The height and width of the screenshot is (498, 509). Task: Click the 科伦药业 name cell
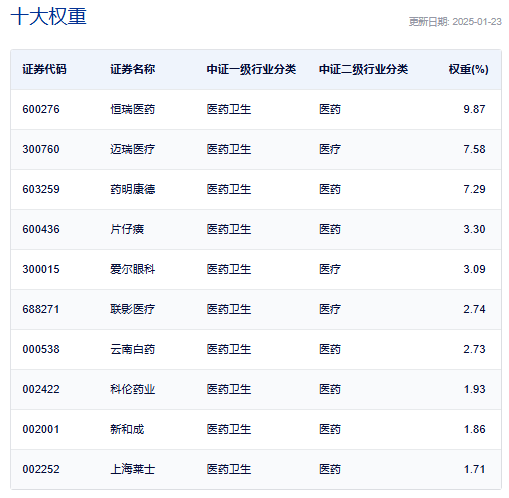point(133,389)
